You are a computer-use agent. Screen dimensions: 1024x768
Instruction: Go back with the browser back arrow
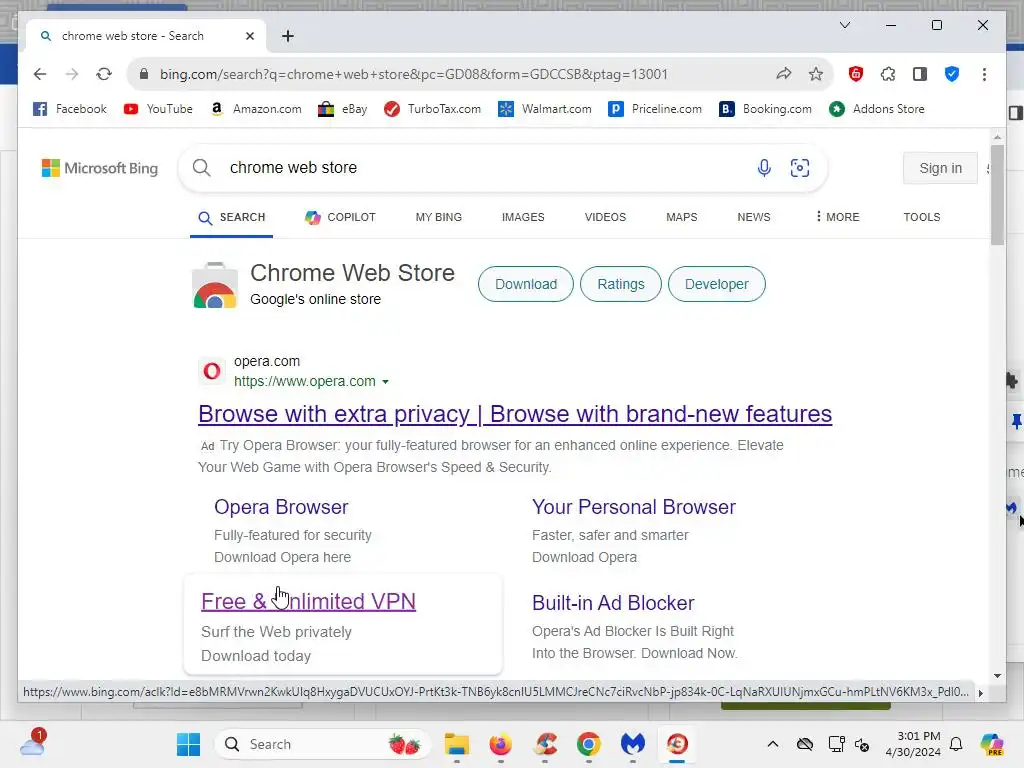click(40, 74)
